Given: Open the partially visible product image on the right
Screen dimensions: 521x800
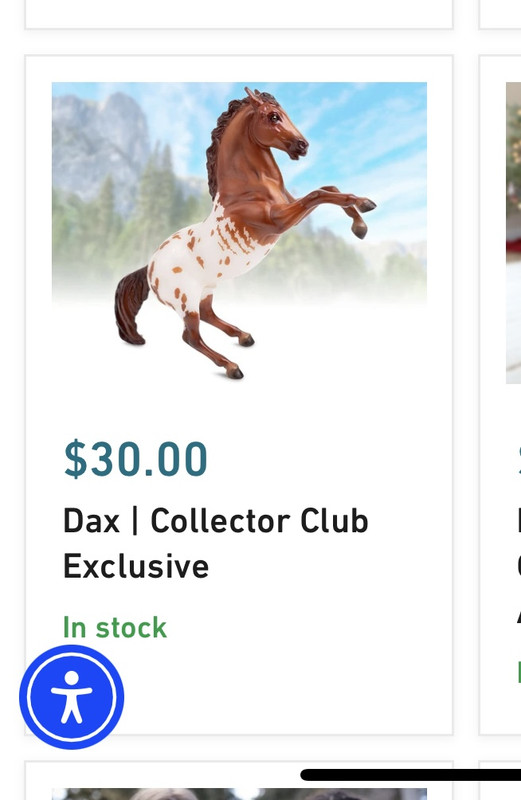Looking at the screenshot, I should coord(513,233).
